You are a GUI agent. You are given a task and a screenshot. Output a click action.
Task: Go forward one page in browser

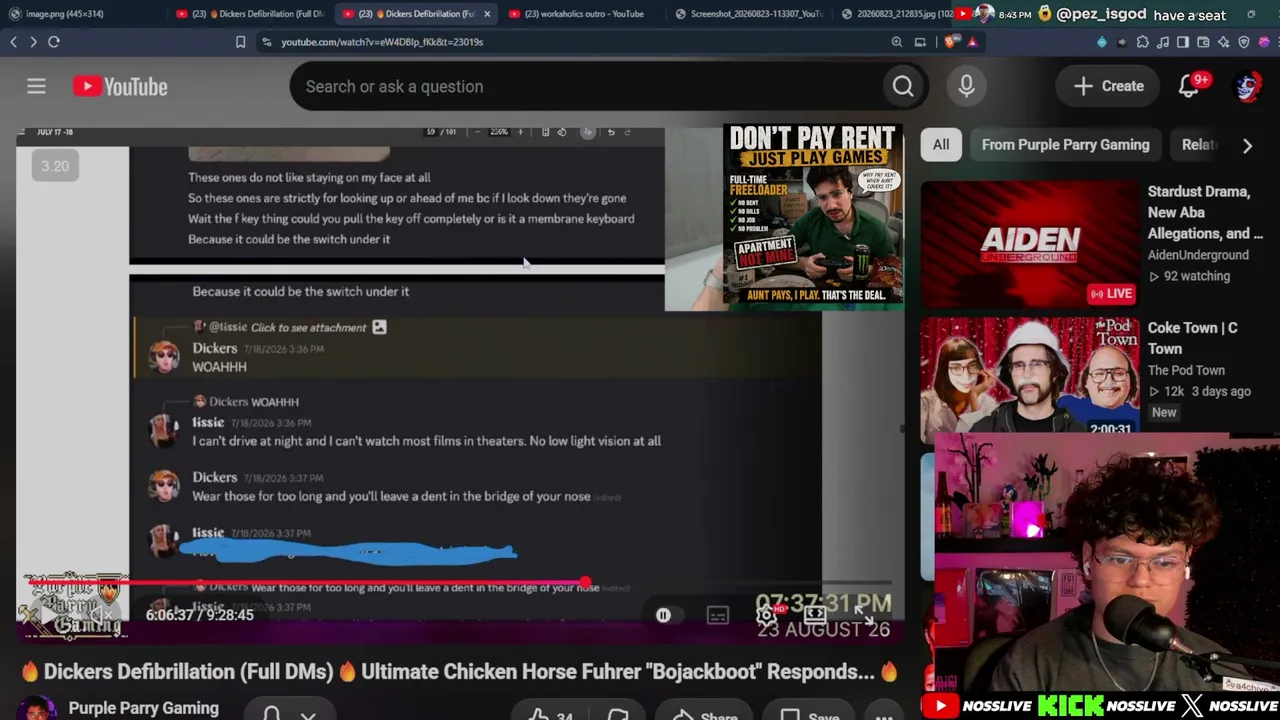[x=33, y=42]
